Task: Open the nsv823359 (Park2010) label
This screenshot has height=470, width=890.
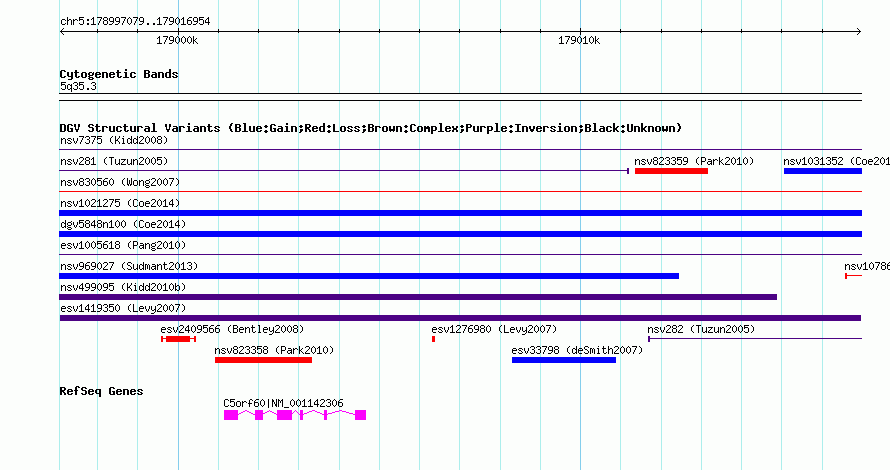Action: [x=694, y=161]
